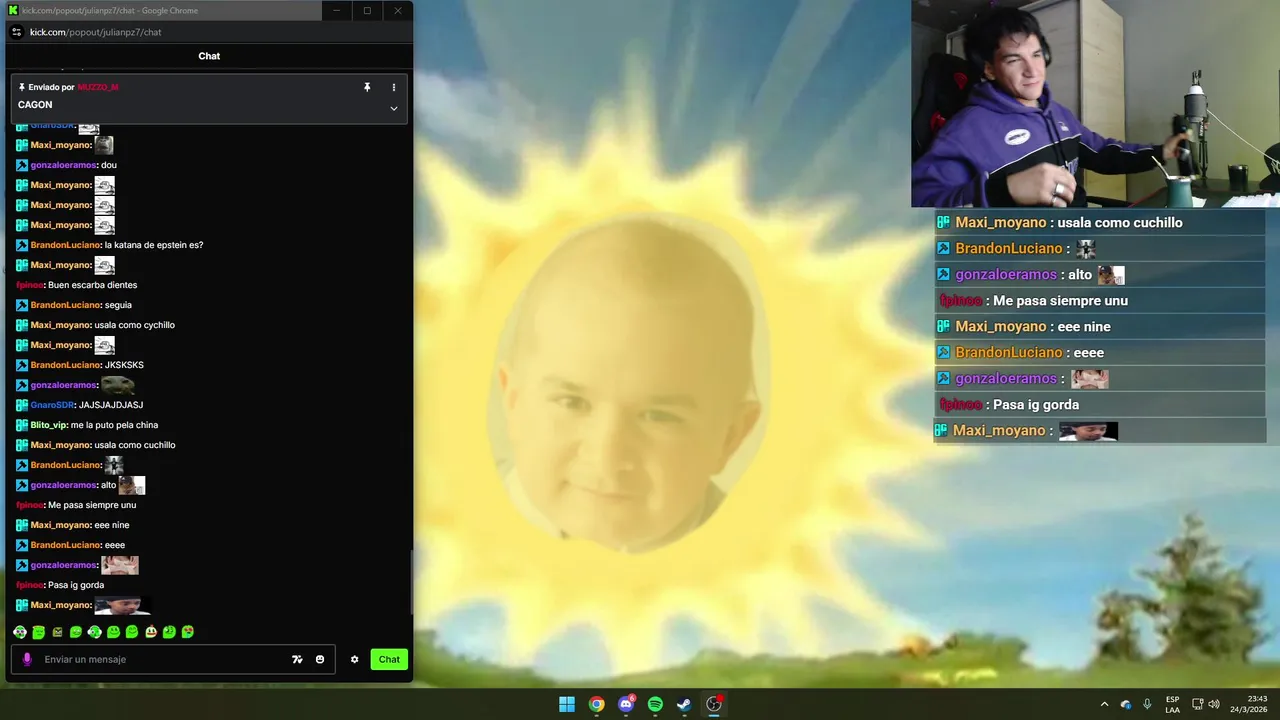Screen dimensions: 1280x720
Task: Open Spotify from taskbar
Action: pos(655,704)
